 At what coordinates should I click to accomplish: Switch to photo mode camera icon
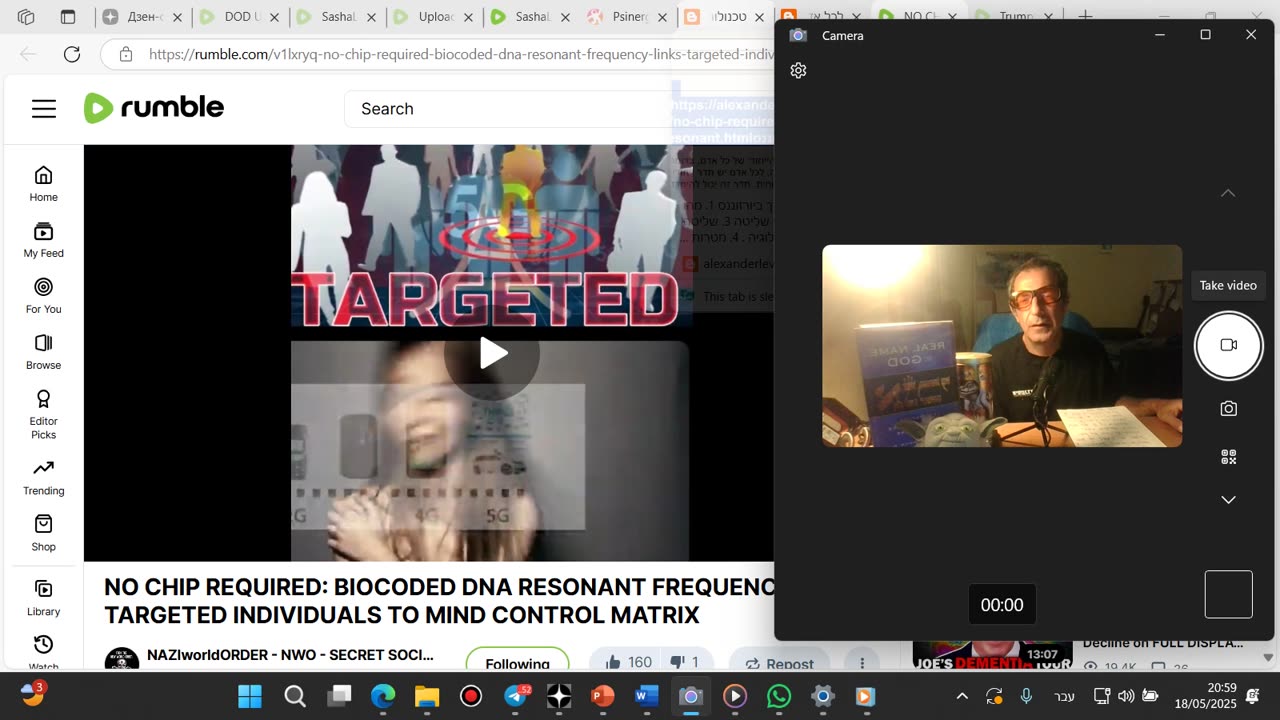1228,408
